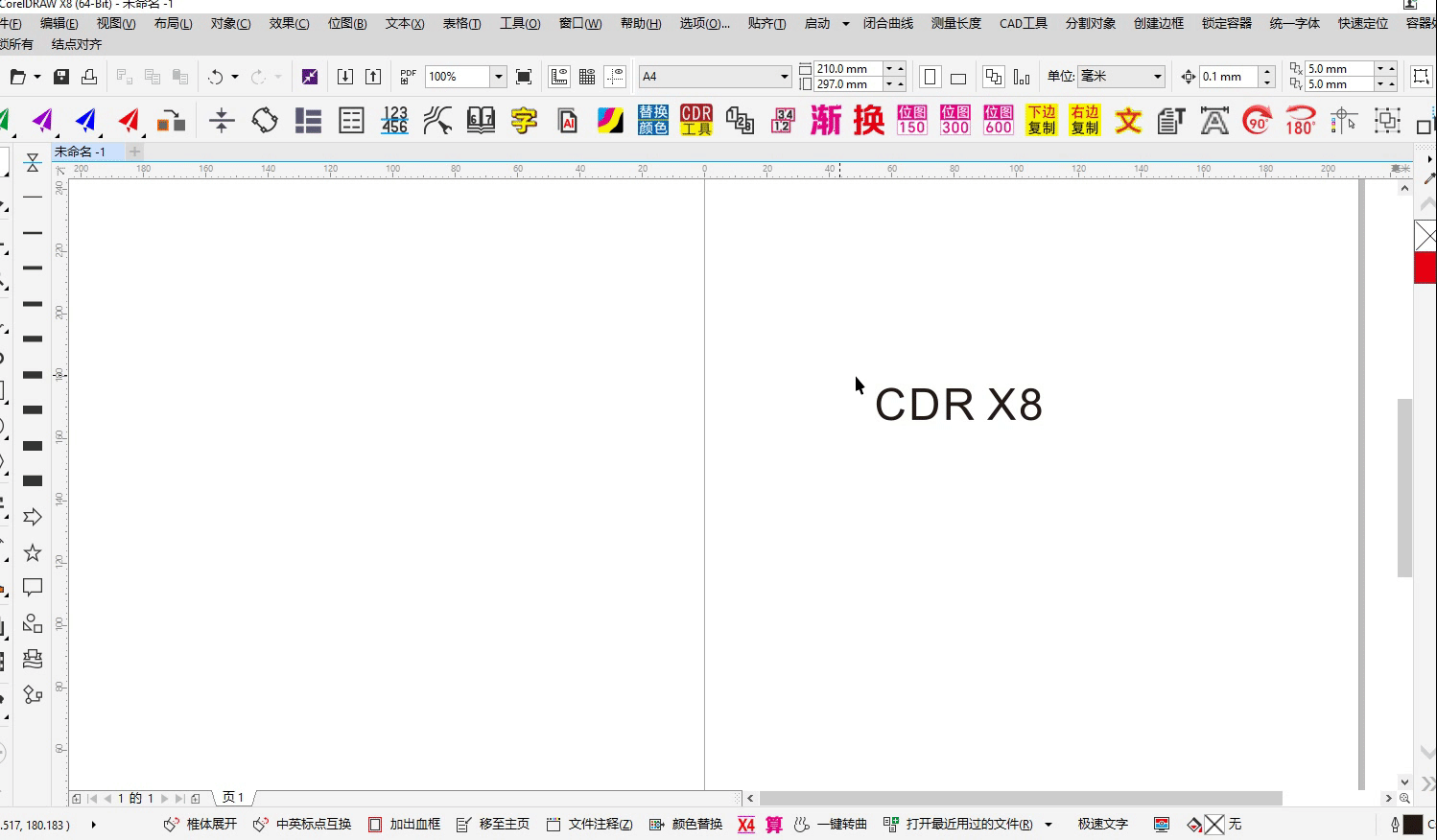Click the yellow 文 text icon

pos(1128,120)
